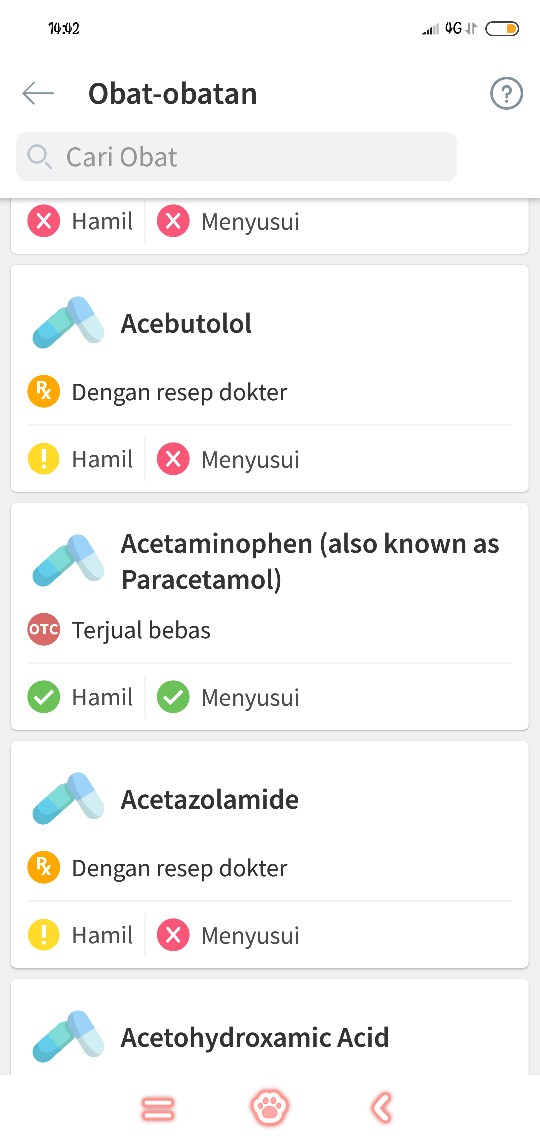Tap red Menyusui cross for Acebutolol
The image size is (540, 1140).
tap(173, 459)
